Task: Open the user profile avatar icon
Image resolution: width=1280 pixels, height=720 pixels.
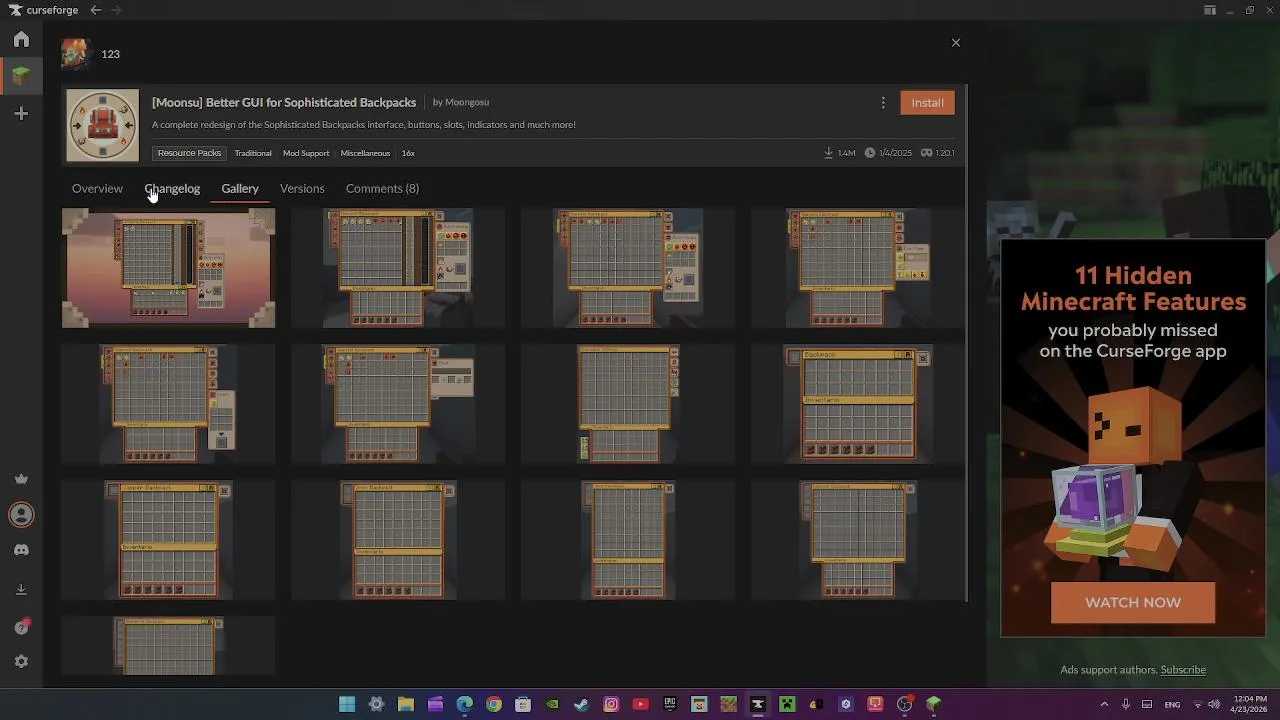Action: coord(21,515)
